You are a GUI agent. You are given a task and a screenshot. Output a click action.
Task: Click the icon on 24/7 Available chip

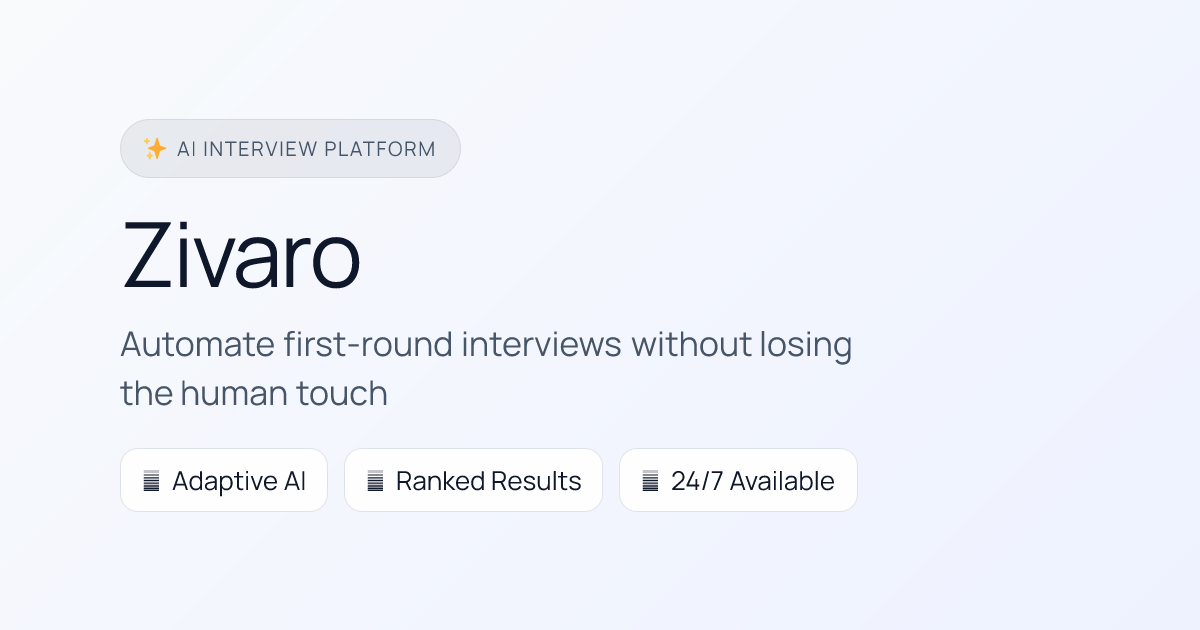pyautogui.click(x=650, y=481)
